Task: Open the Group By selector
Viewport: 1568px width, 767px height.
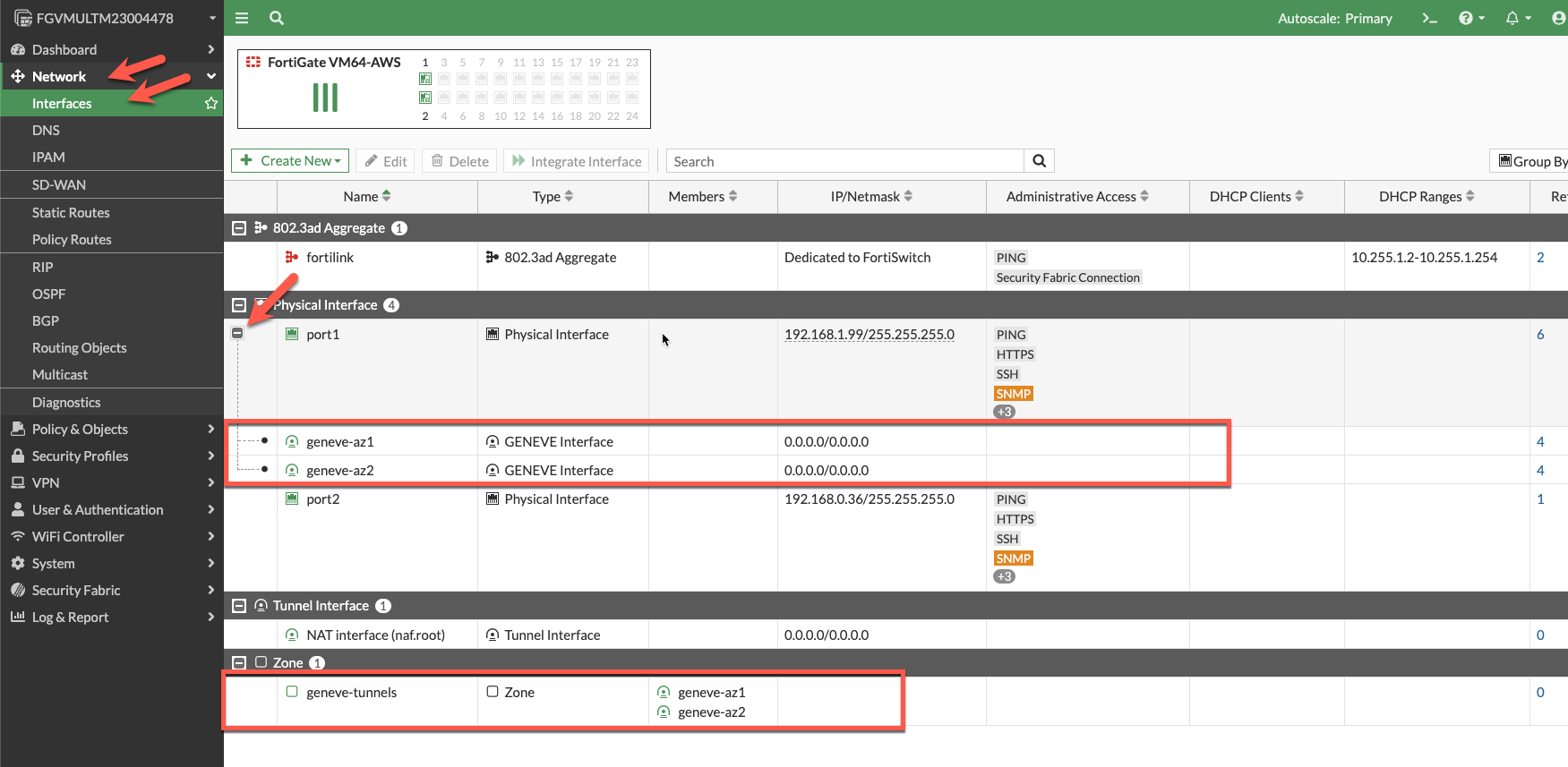Action: tap(1529, 161)
